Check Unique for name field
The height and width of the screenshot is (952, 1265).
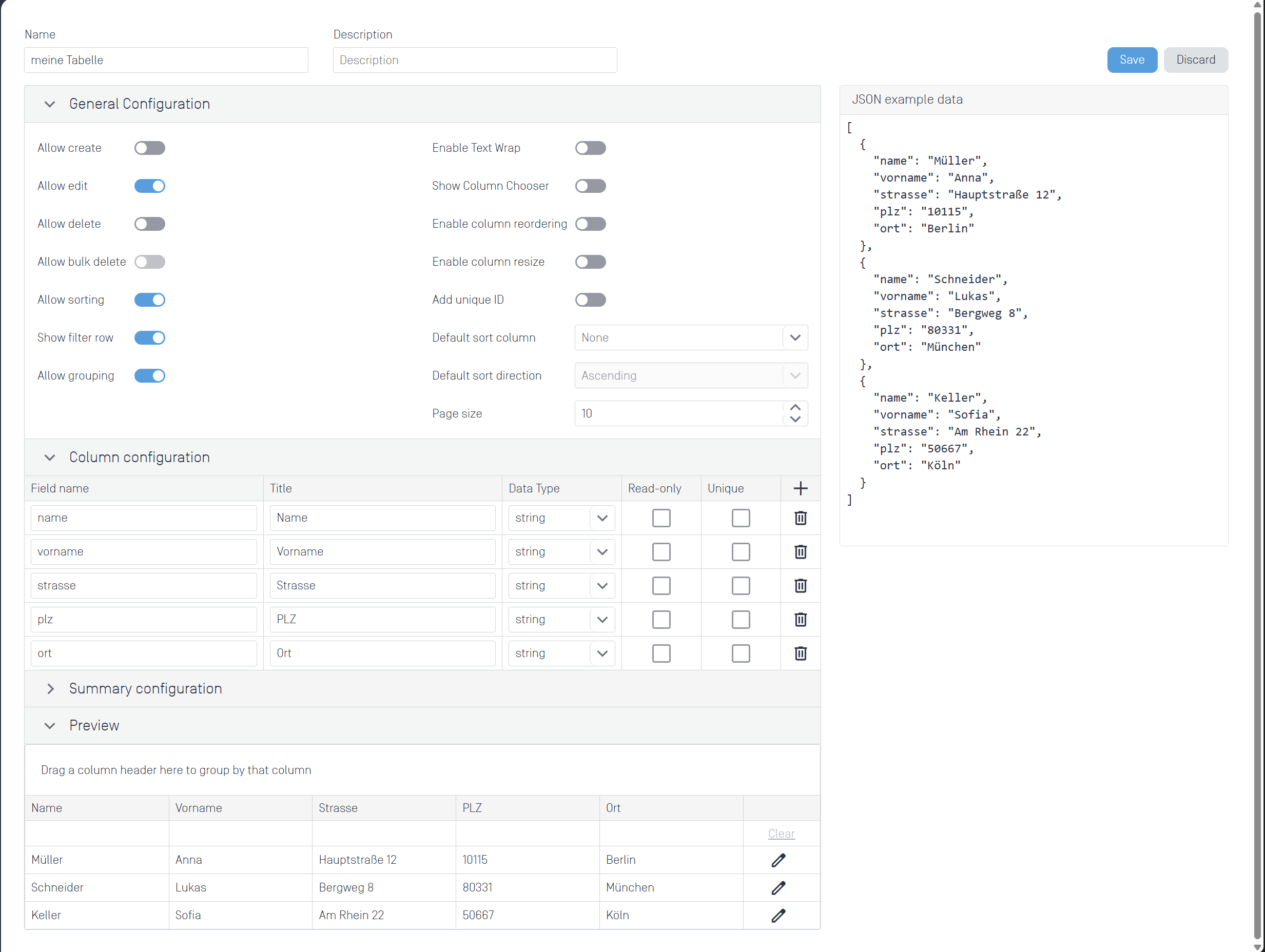point(741,518)
